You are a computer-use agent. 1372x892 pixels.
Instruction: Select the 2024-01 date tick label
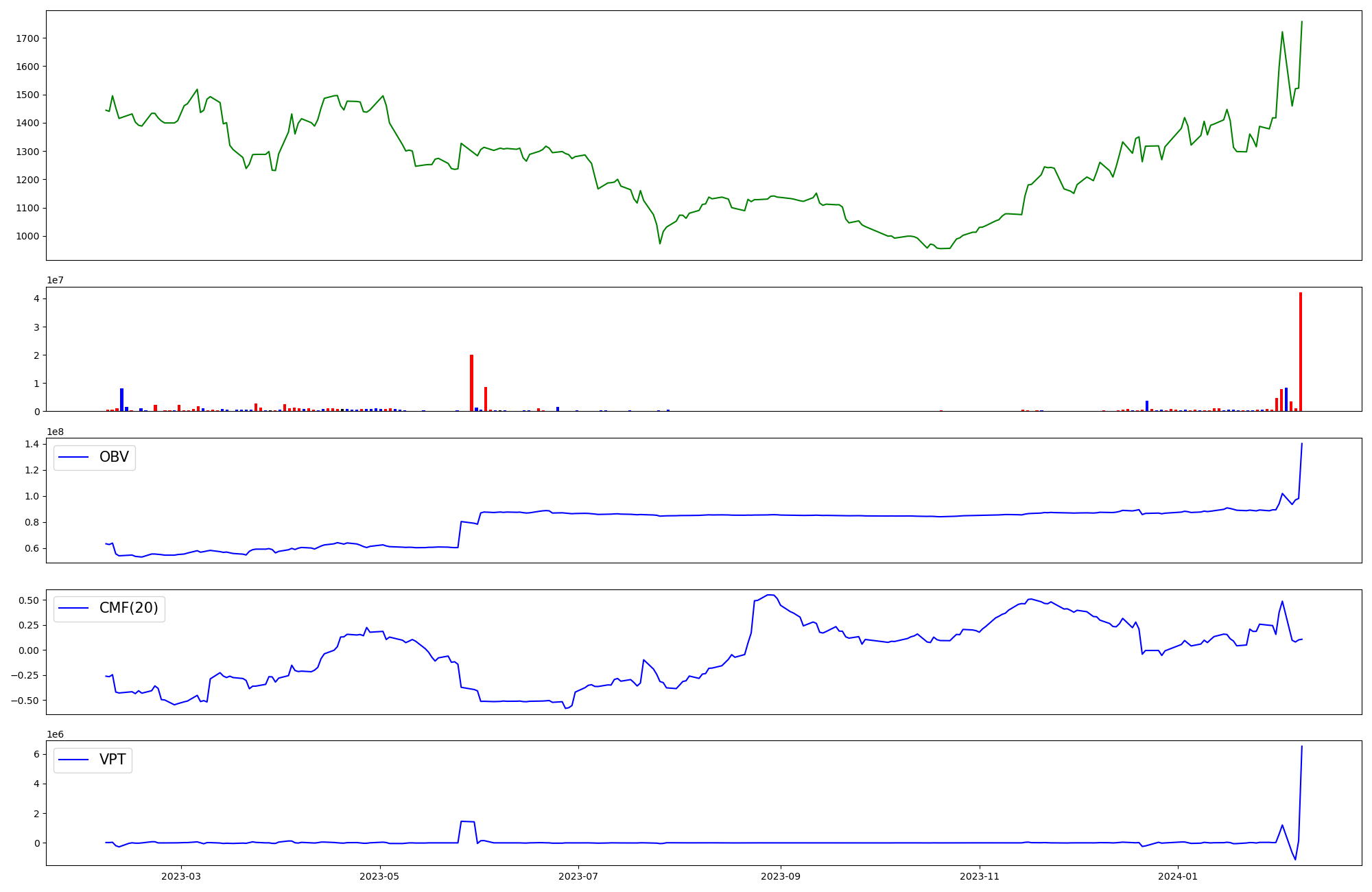pos(1178,876)
